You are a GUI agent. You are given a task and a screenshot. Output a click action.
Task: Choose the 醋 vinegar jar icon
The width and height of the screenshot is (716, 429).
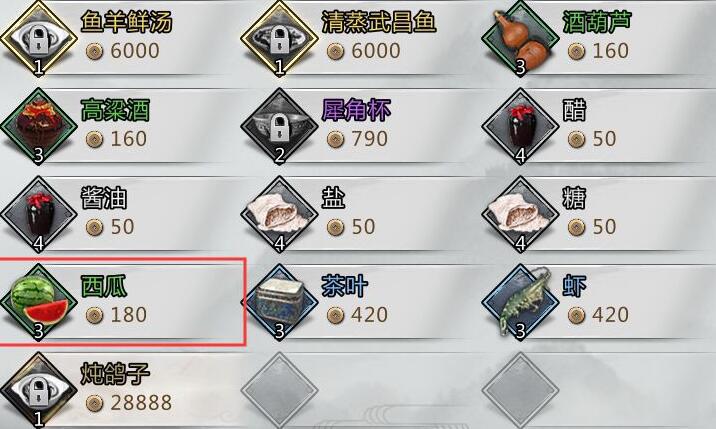click(521, 126)
